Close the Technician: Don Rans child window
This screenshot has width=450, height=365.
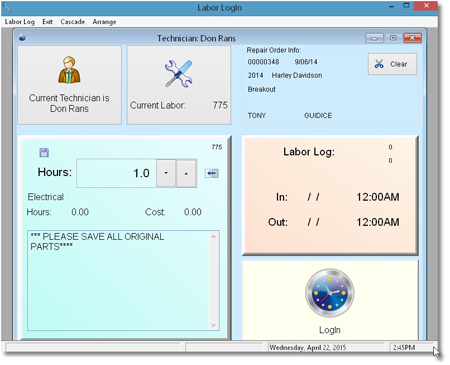(412, 38)
